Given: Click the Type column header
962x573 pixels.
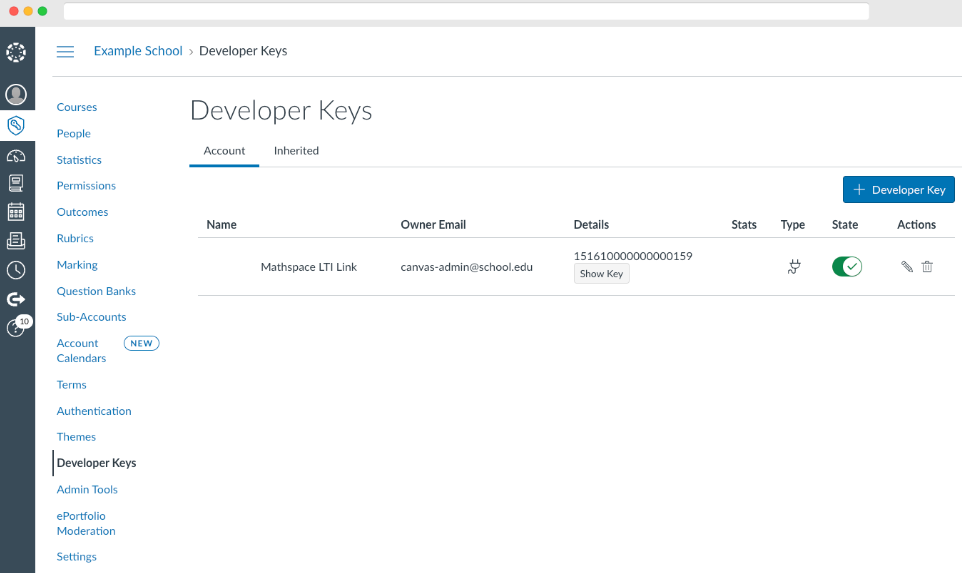Looking at the screenshot, I should 793,225.
